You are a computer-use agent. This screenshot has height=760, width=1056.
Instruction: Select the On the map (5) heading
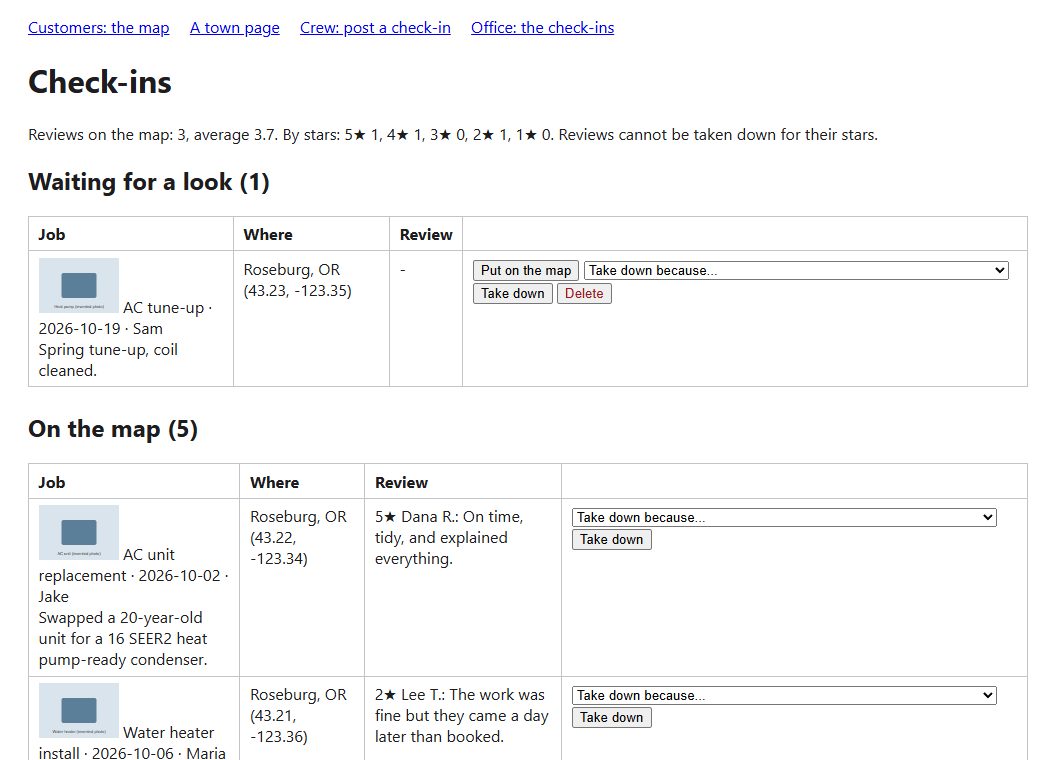pyautogui.click(x=113, y=429)
